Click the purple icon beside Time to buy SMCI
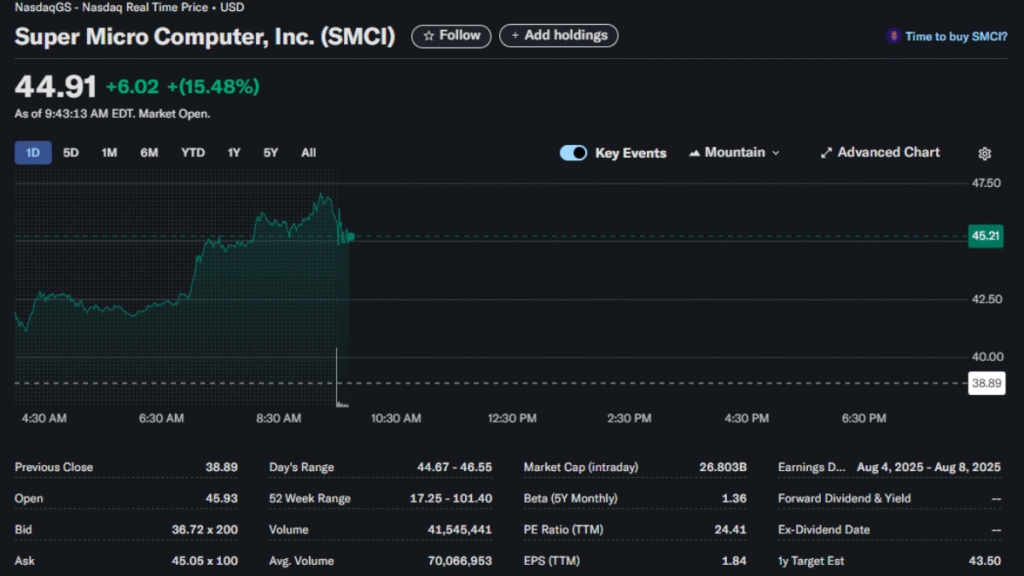This screenshot has height=576, width=1024. tap(893, 37)
